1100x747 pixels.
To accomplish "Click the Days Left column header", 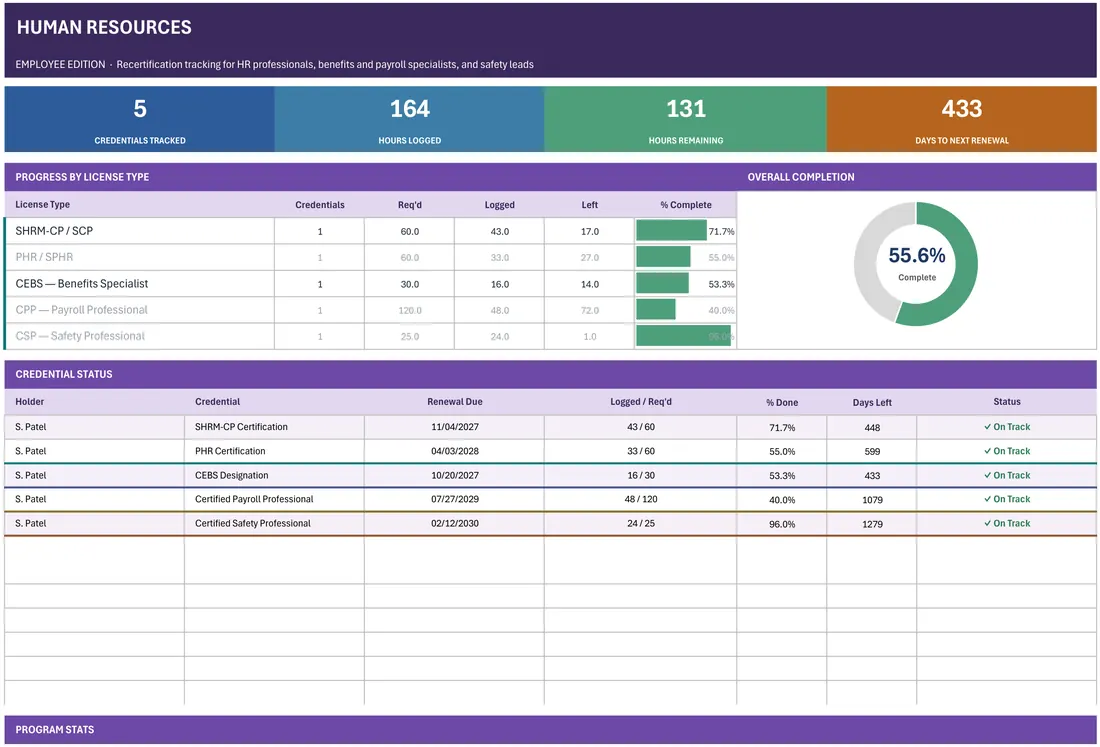I will pyautogui.click(x=872, y=403).
